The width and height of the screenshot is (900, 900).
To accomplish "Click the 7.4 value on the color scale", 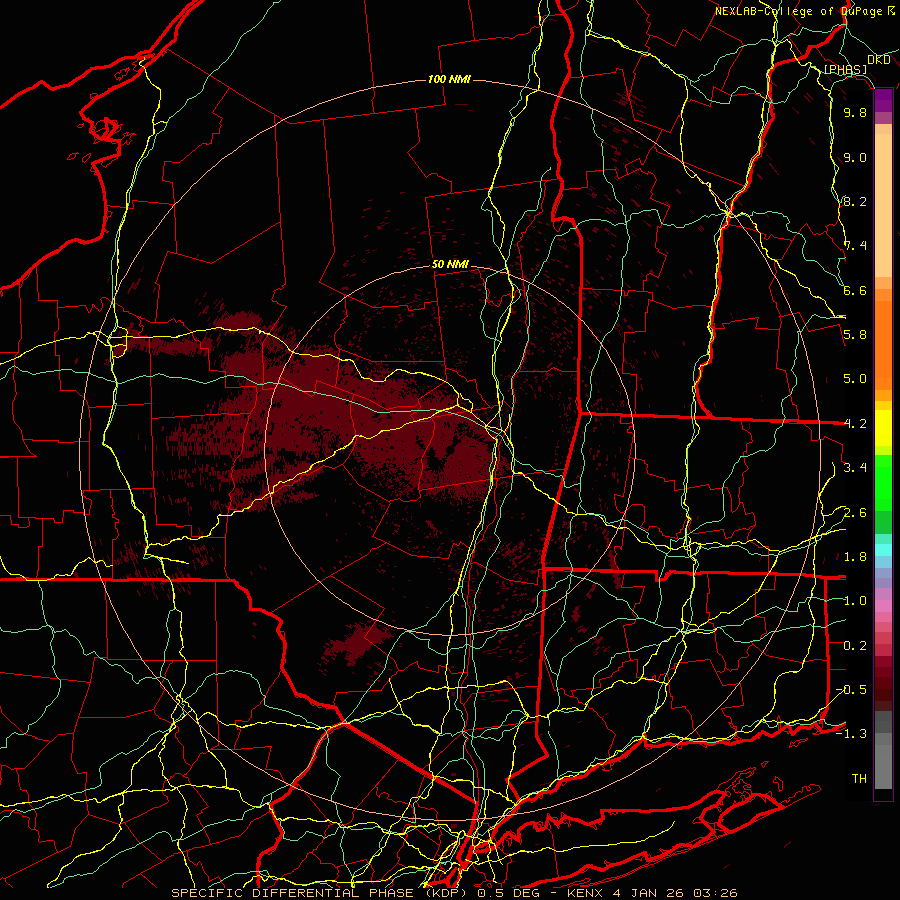I will coord(855,246).
